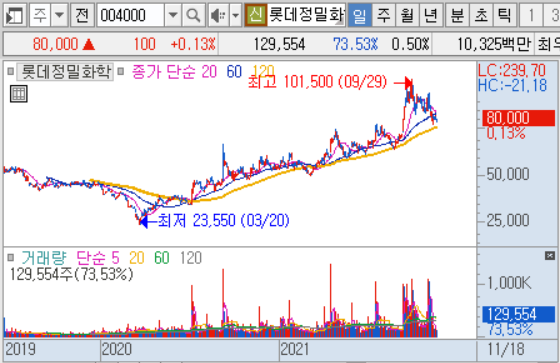
Task: Toggle the small square before 롯데정밀화학 label
Action: click(10, 71)
